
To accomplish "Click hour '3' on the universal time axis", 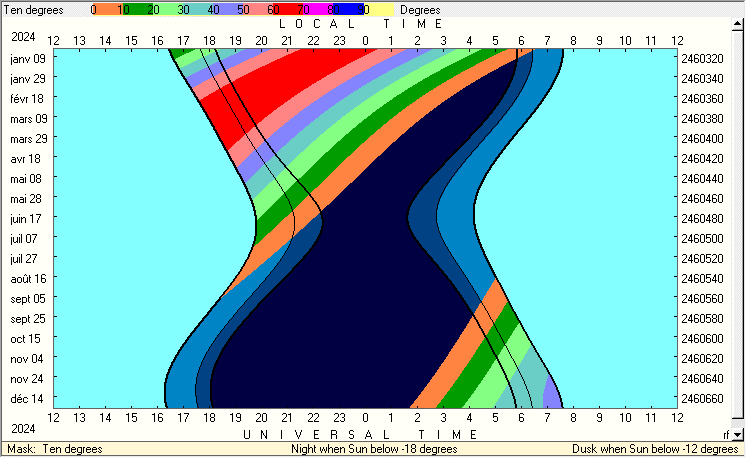I will [x=443, y=418].
